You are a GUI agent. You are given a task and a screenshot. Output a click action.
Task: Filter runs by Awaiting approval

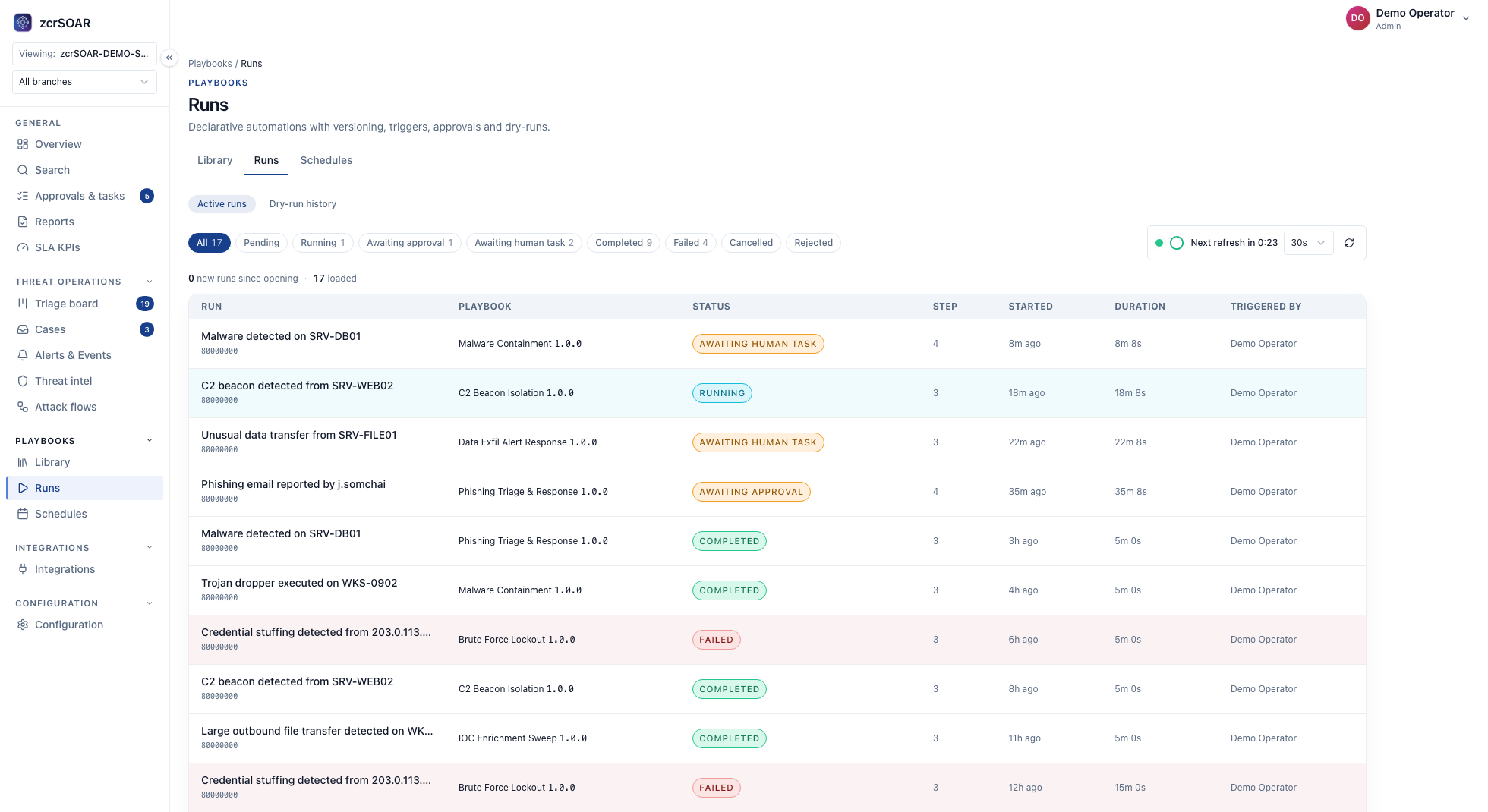(x=410, y=243)
